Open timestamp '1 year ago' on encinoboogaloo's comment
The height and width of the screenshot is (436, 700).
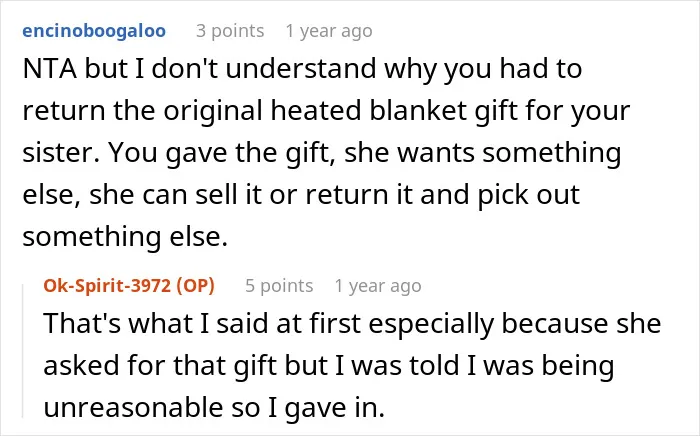(x=329, y=31)
